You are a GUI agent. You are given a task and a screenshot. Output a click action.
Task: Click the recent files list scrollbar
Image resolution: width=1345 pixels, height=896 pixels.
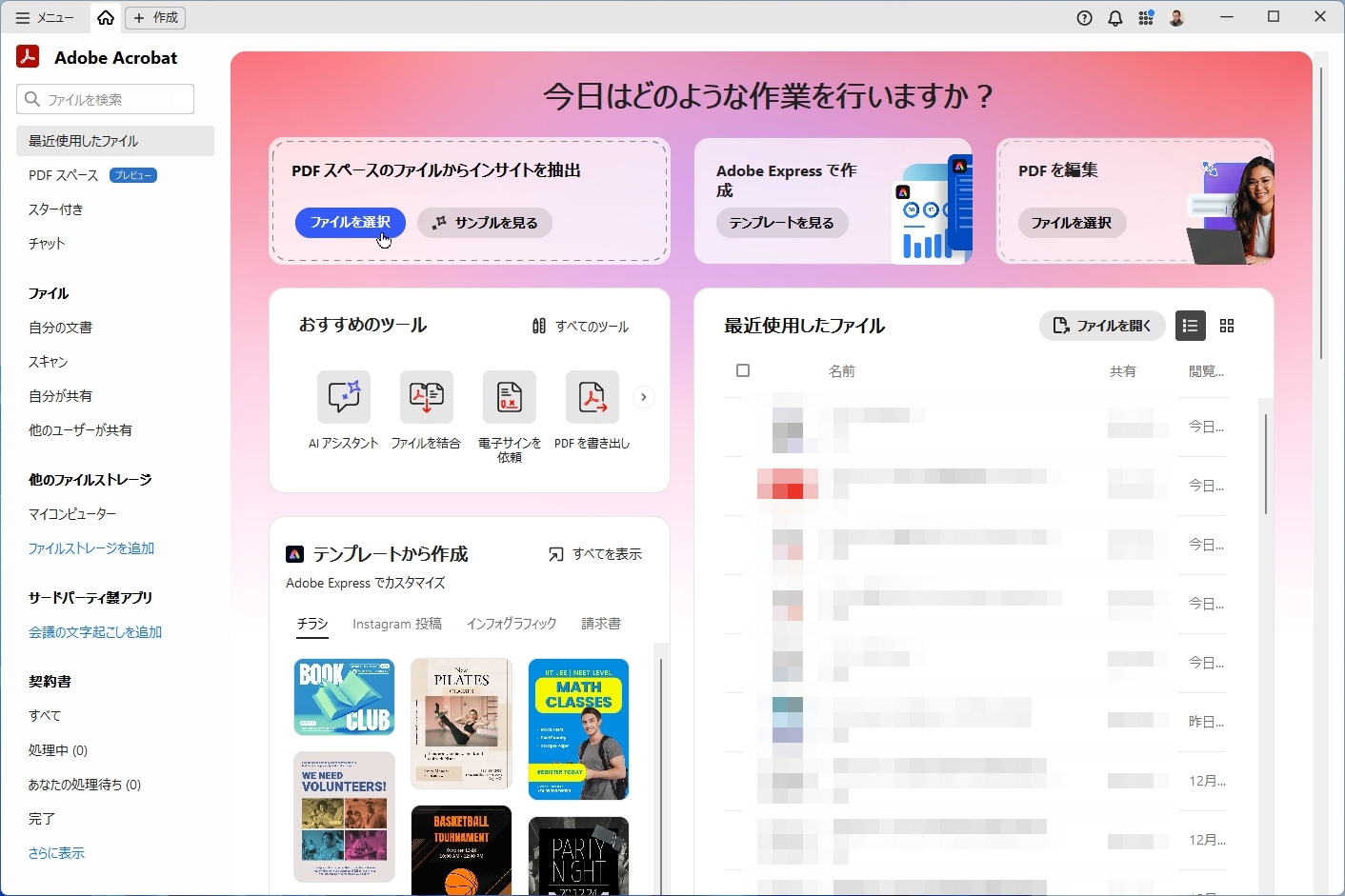pos(1266,465)
